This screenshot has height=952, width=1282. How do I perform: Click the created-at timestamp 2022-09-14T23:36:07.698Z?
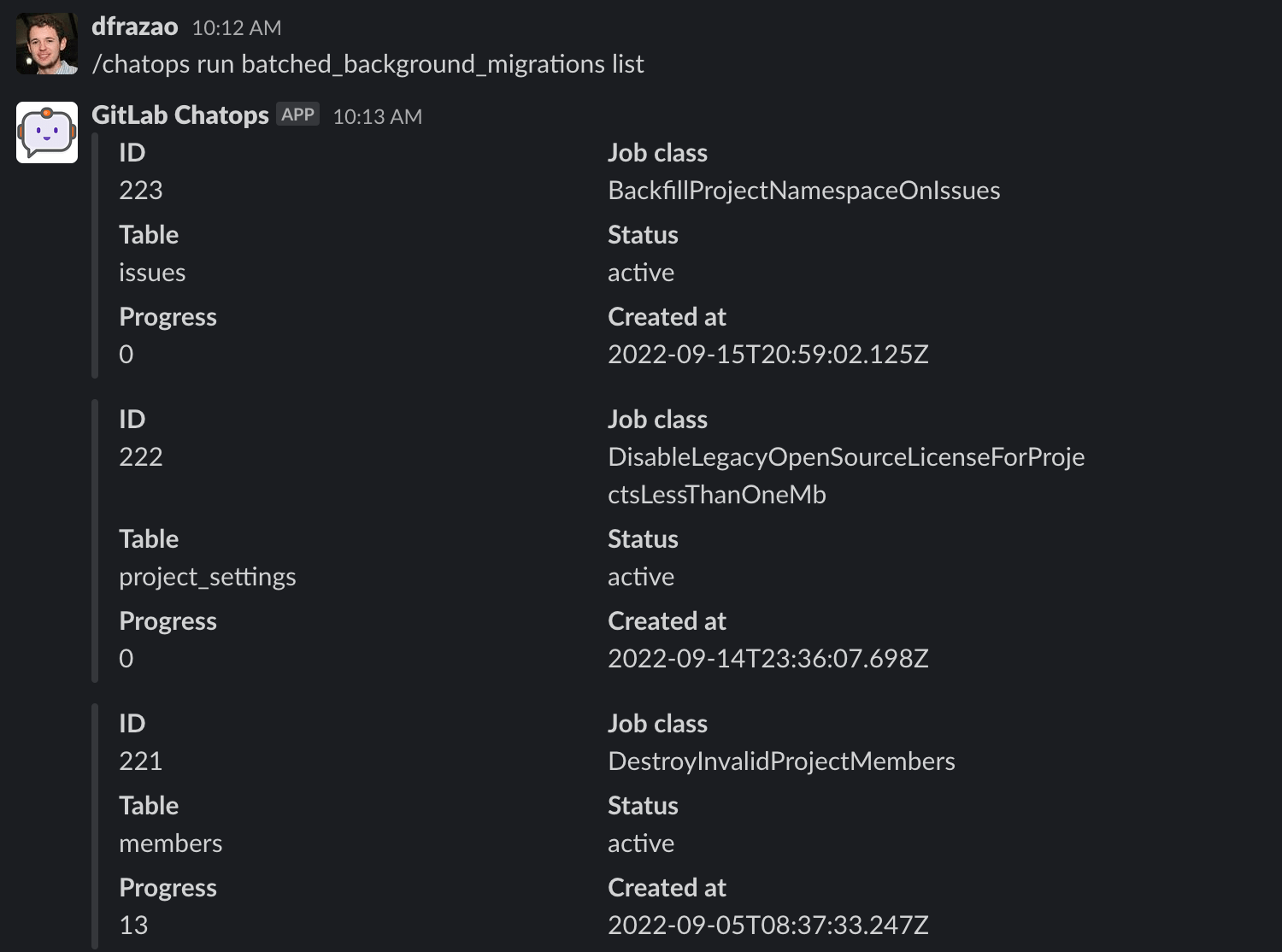(x=767, y=659)
